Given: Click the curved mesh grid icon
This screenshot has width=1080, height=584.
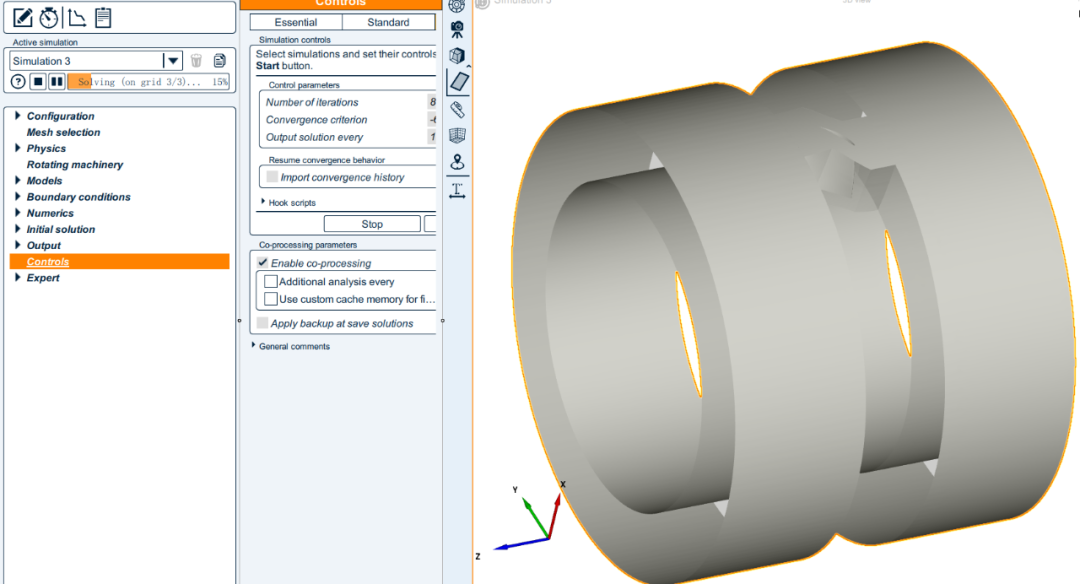Looking at the screenshot, I should 457,135.
